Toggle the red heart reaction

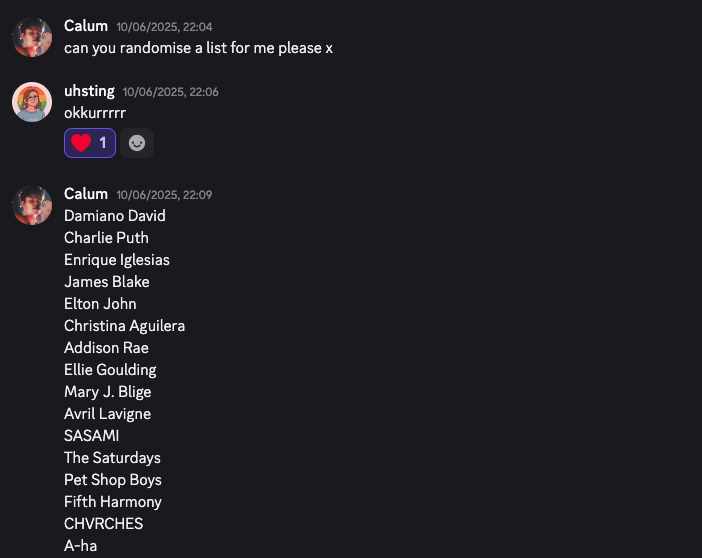[90, 143]
